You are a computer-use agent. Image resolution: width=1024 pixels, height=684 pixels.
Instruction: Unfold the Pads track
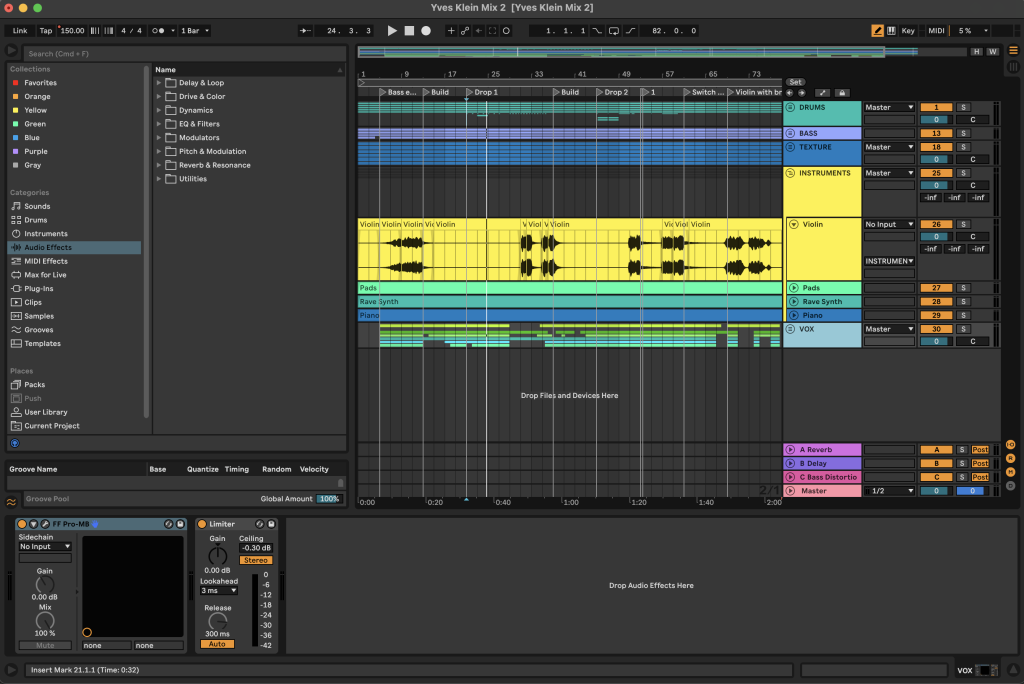[x=794, y=288]
